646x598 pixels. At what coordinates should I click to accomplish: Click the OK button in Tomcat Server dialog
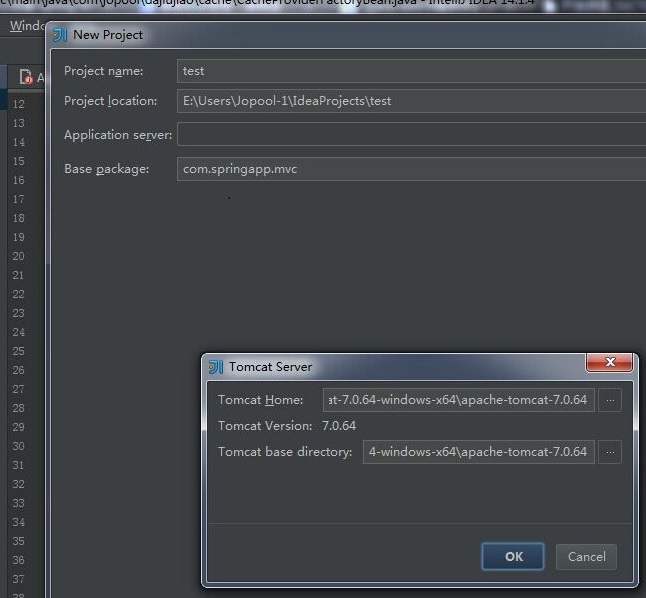(513, 556)
